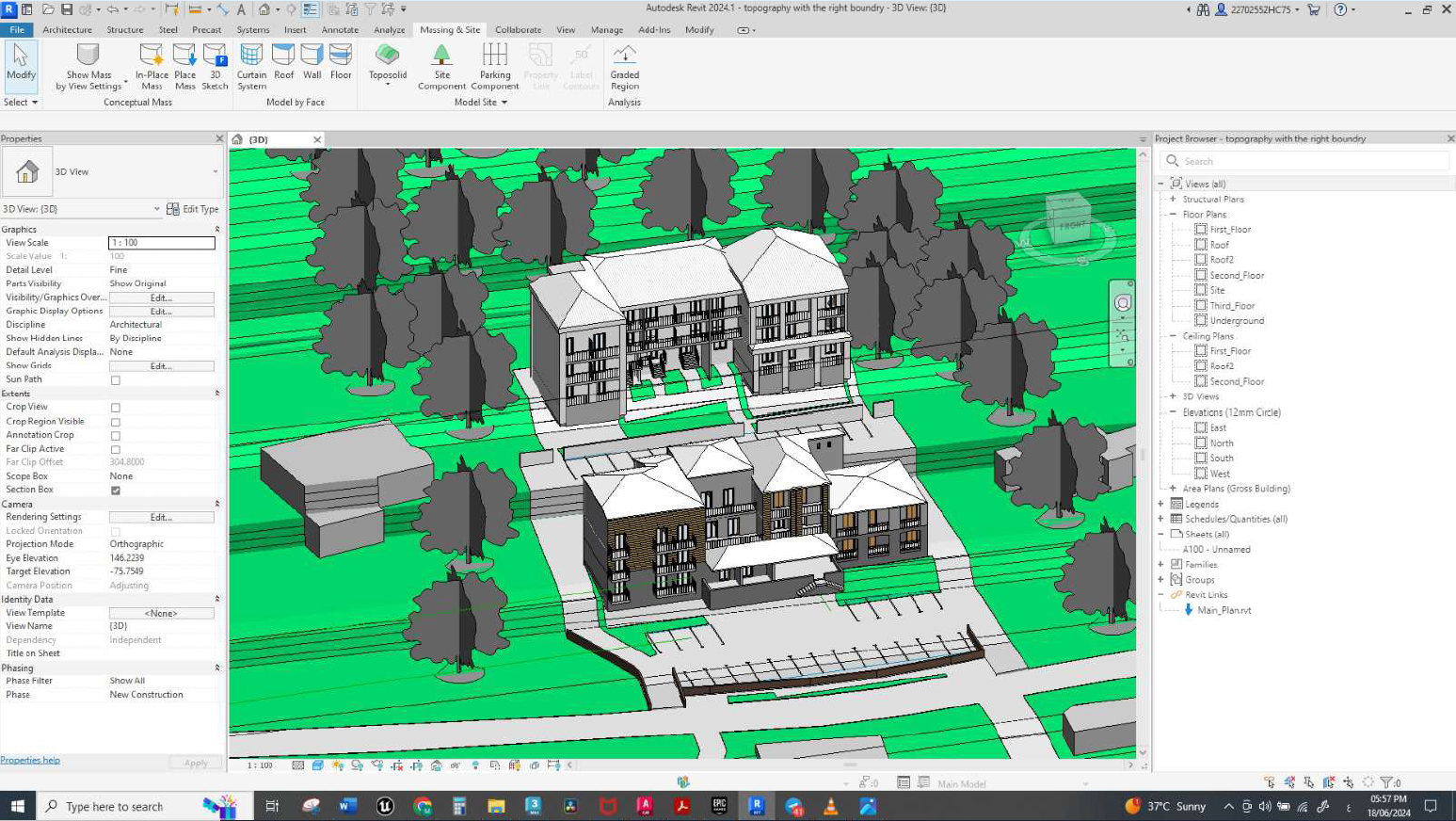Viewport: 1456px width, 821px height.
Task: Enable the Annotation Crop checkbox
Action: (x=116, y=436)
